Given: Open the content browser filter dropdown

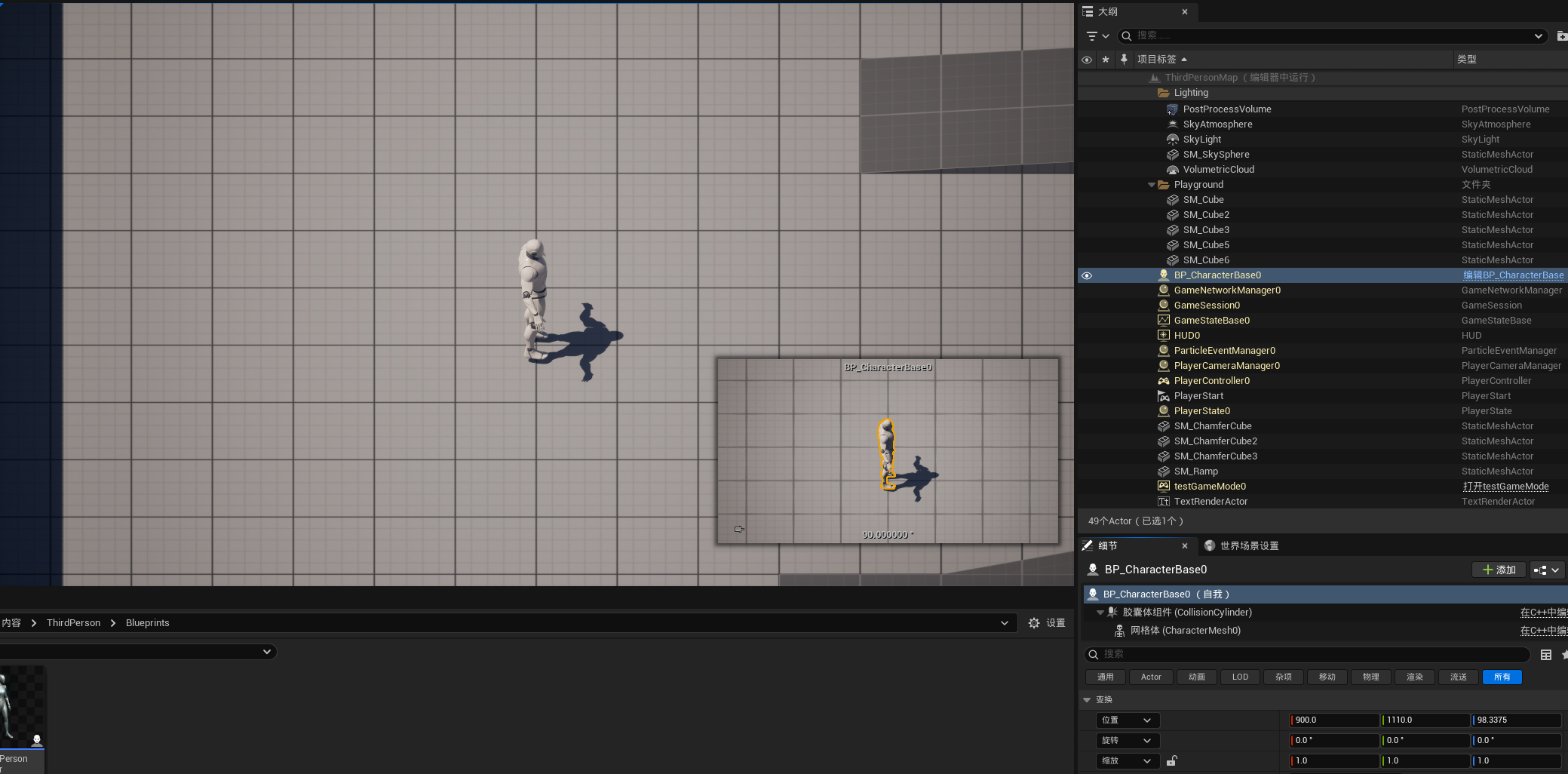Looking at the screenshot, I should pyautogui.click(x=267, y=652).
